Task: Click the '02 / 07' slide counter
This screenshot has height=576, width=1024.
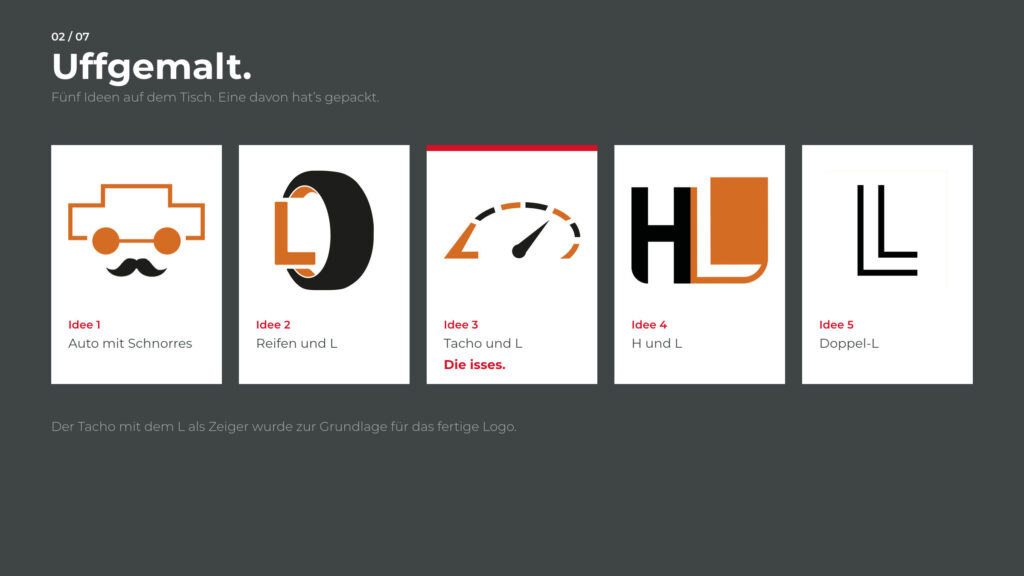Action: point(71,37)
